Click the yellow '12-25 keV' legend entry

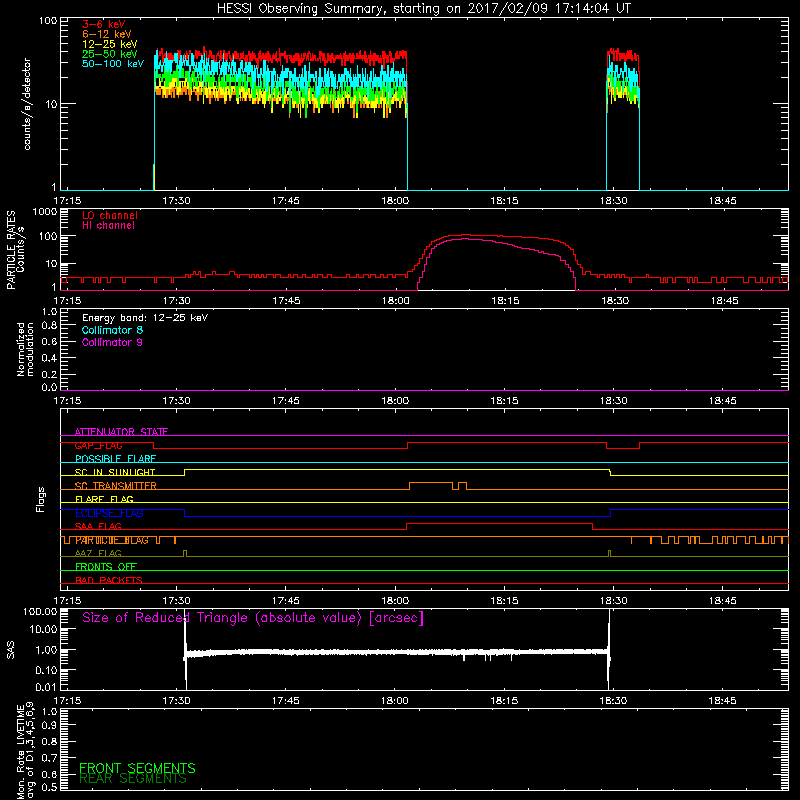tap(110, 44)
